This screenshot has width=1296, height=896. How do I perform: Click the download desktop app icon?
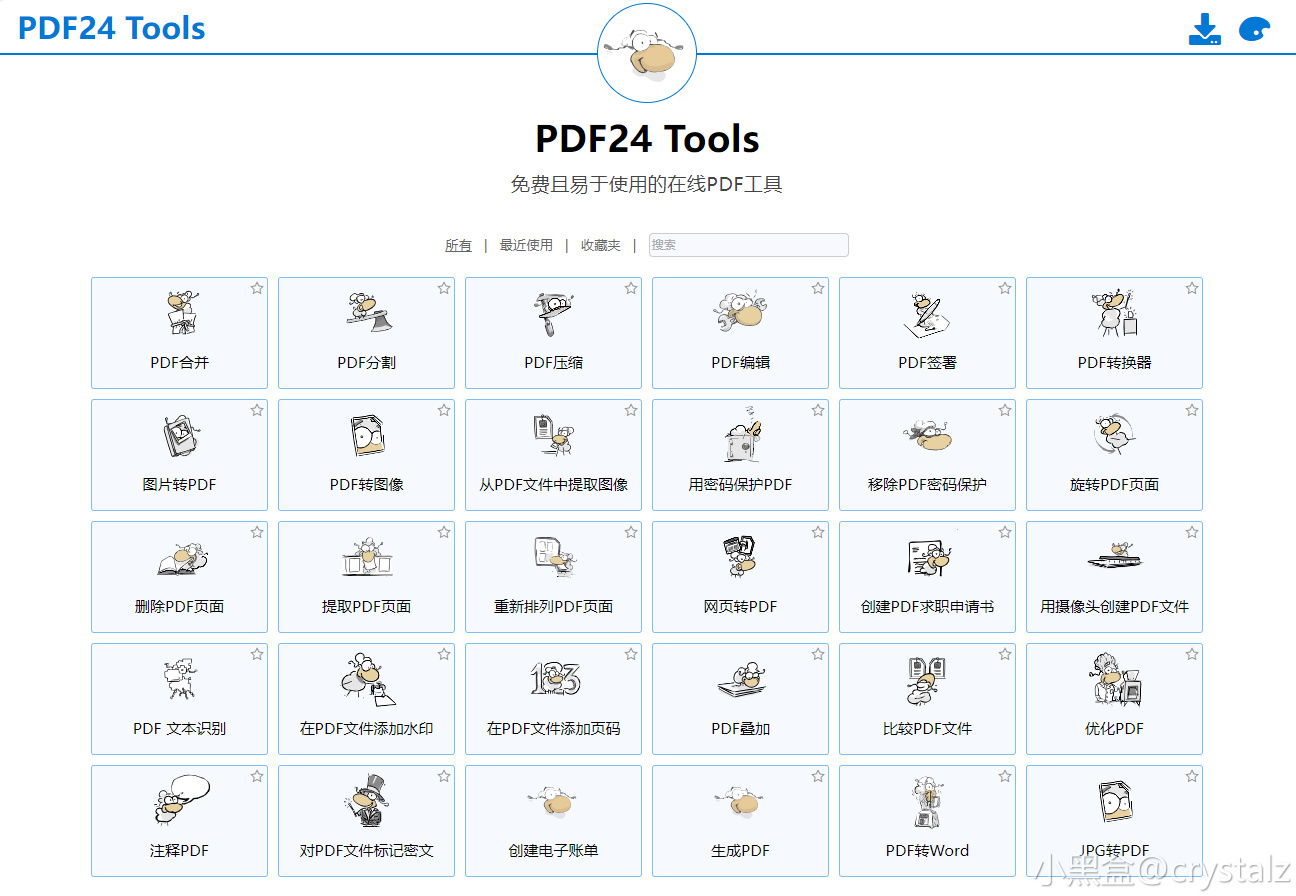pyautogui.click(x=1205, y=30)
